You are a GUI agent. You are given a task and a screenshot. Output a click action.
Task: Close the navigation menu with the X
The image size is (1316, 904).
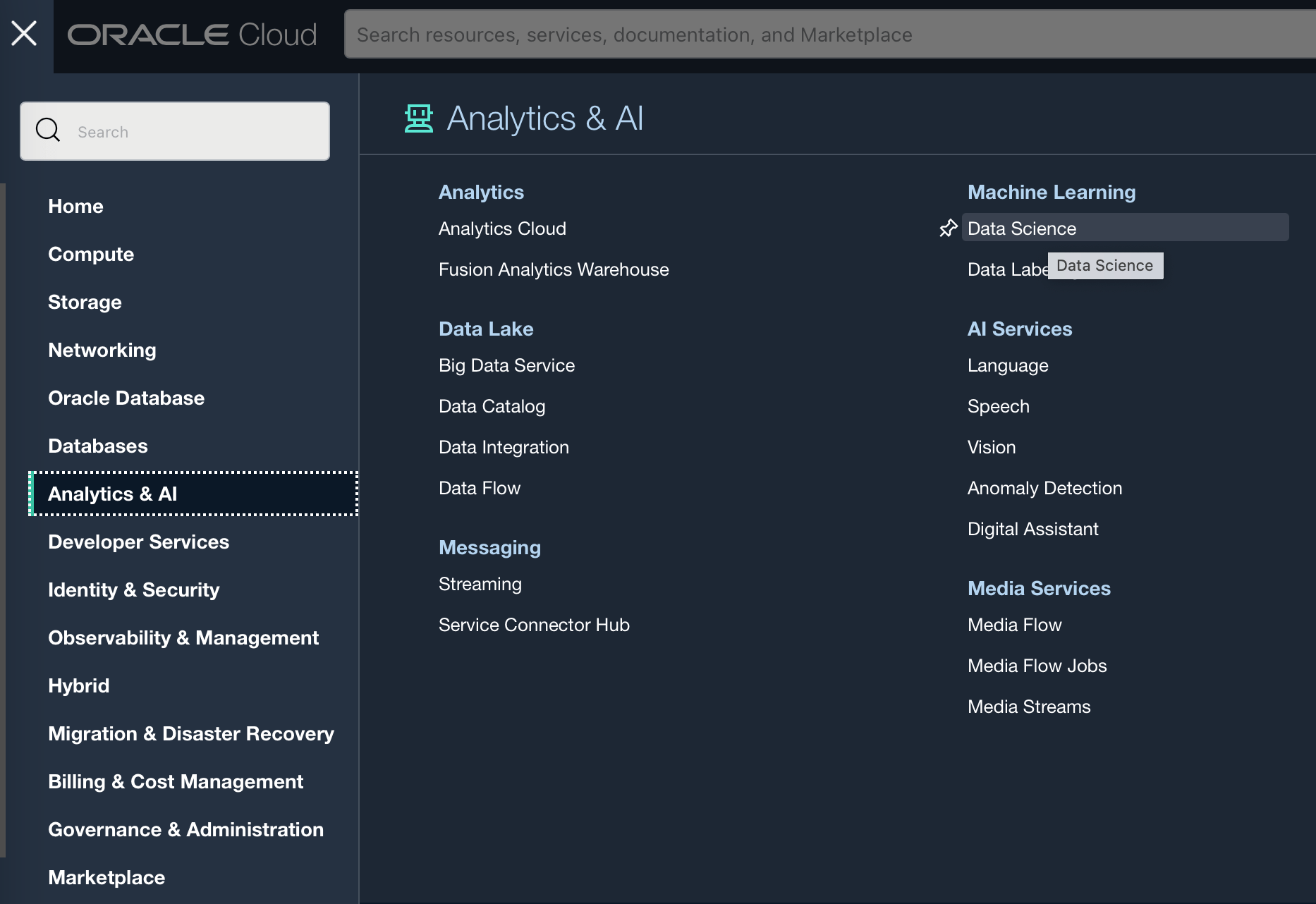coord(25,32)
